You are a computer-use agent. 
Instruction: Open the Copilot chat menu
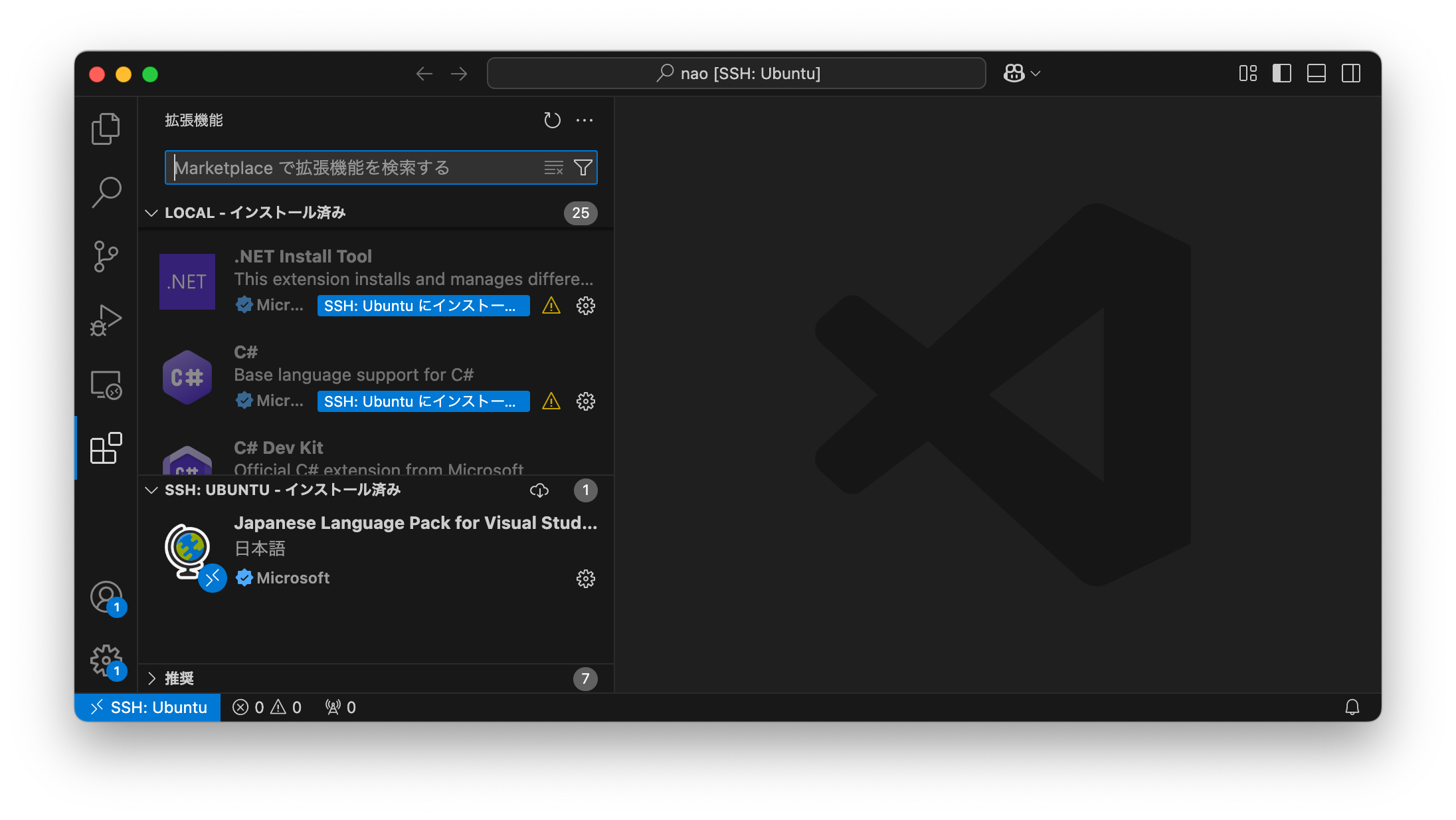1014,73
